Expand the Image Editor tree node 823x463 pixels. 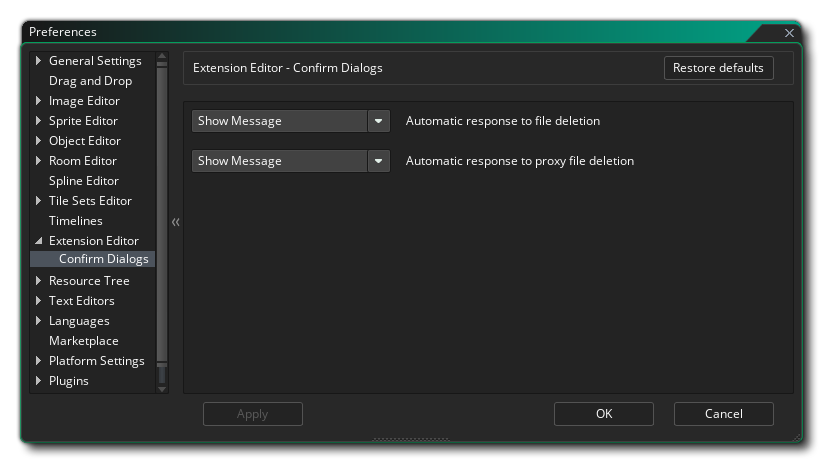click(39, 101)
